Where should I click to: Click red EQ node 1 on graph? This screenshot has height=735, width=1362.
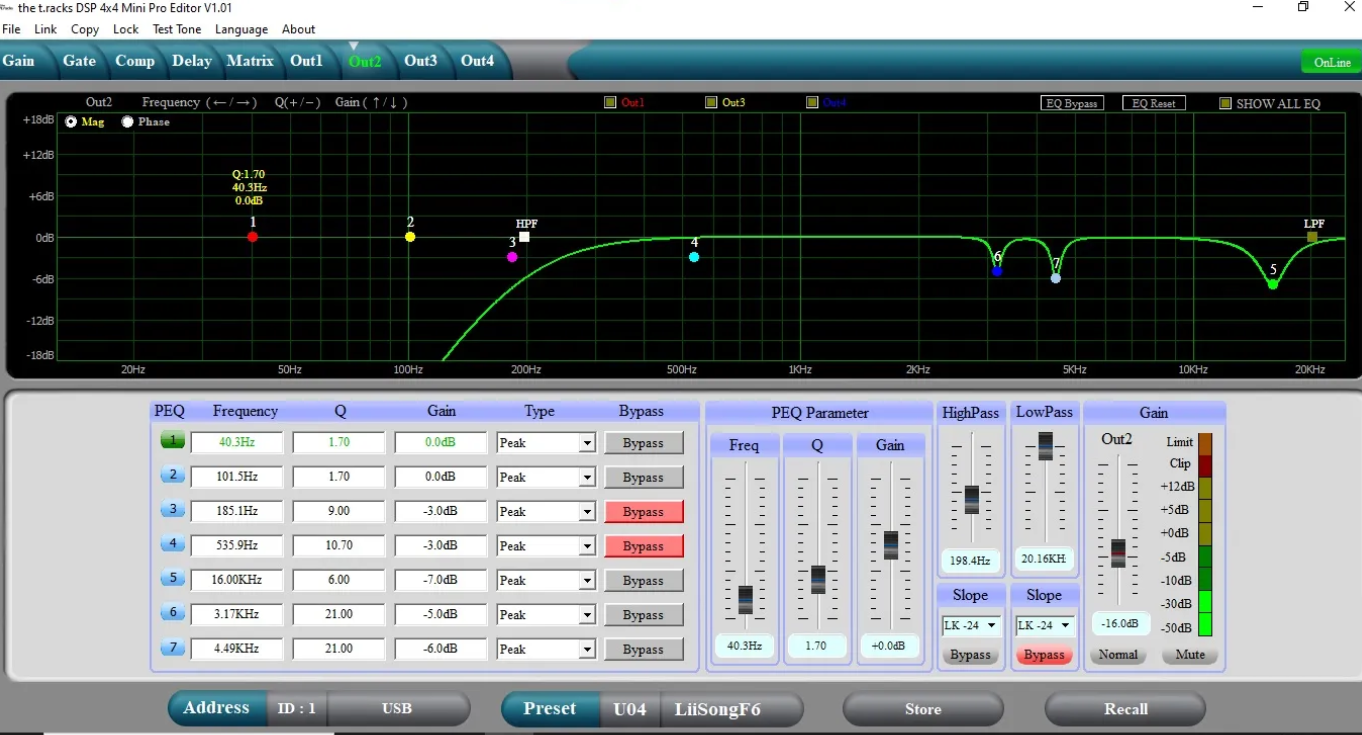[x=252, y=237]
